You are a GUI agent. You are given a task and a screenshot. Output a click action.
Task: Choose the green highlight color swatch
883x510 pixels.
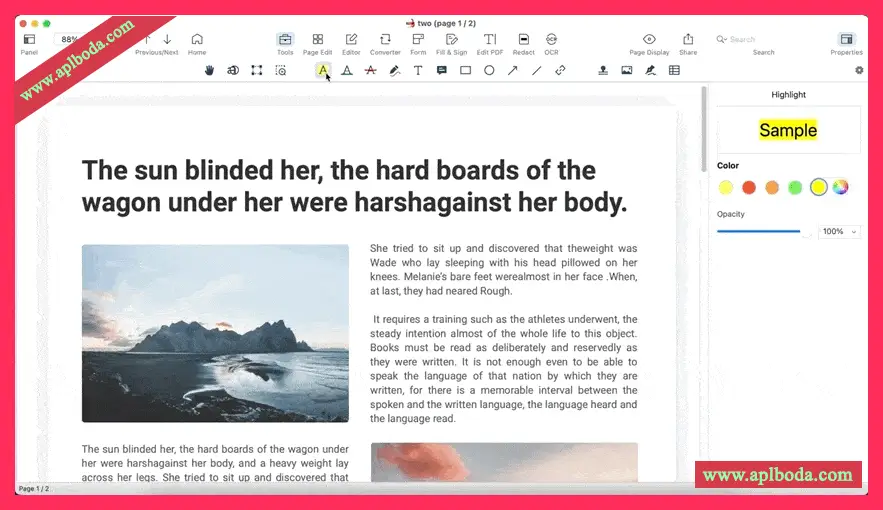[x=795, y=187]
